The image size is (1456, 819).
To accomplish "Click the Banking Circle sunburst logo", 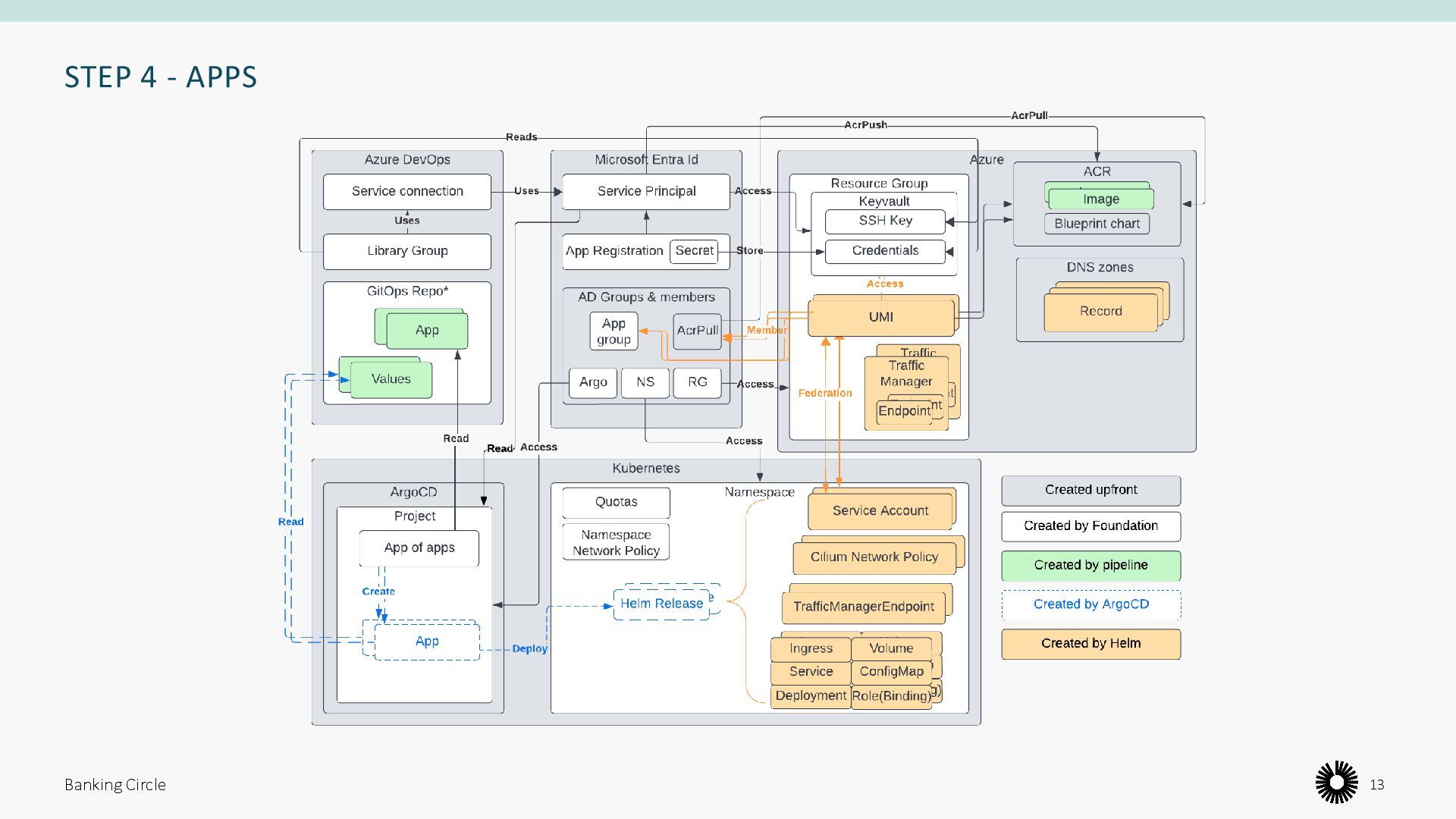I will tap(1336, 783).
